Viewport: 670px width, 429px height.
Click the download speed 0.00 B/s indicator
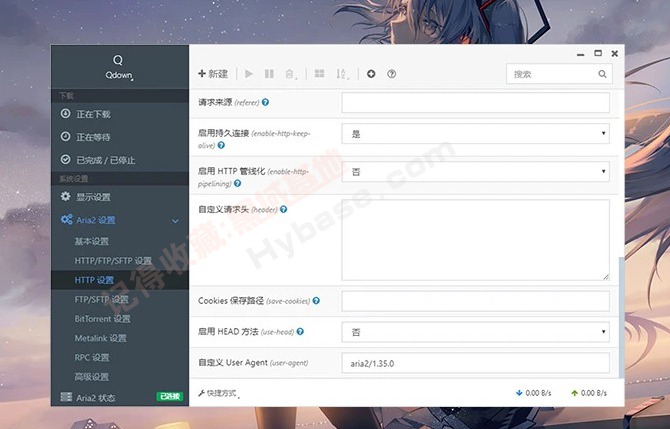point(533,393)
